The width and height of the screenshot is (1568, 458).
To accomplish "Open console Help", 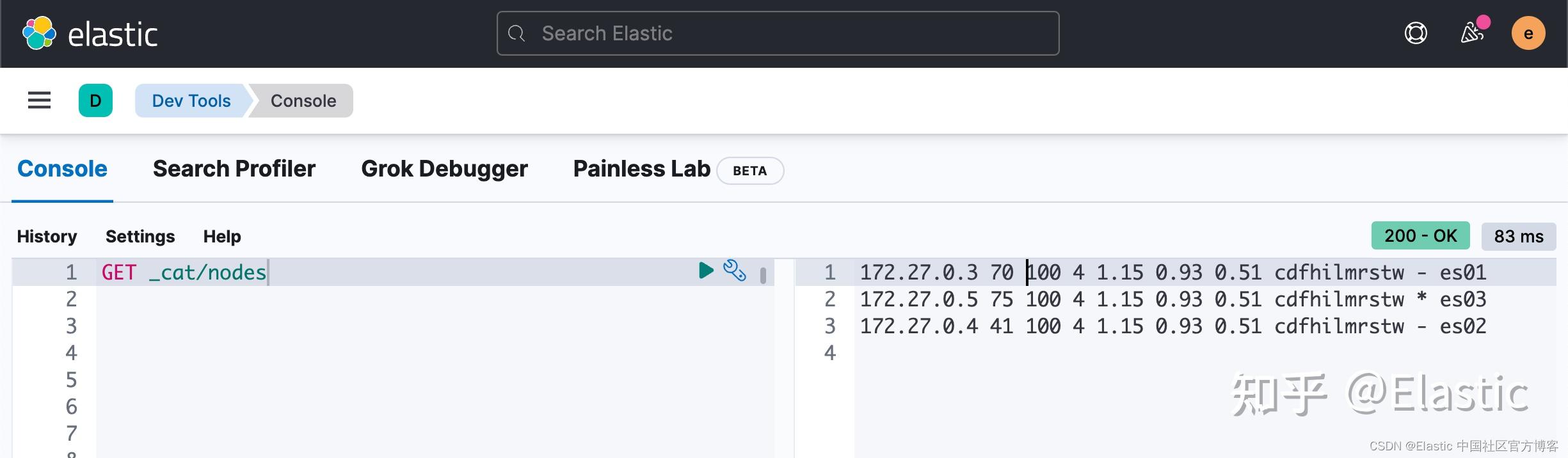I will [222, 237].
